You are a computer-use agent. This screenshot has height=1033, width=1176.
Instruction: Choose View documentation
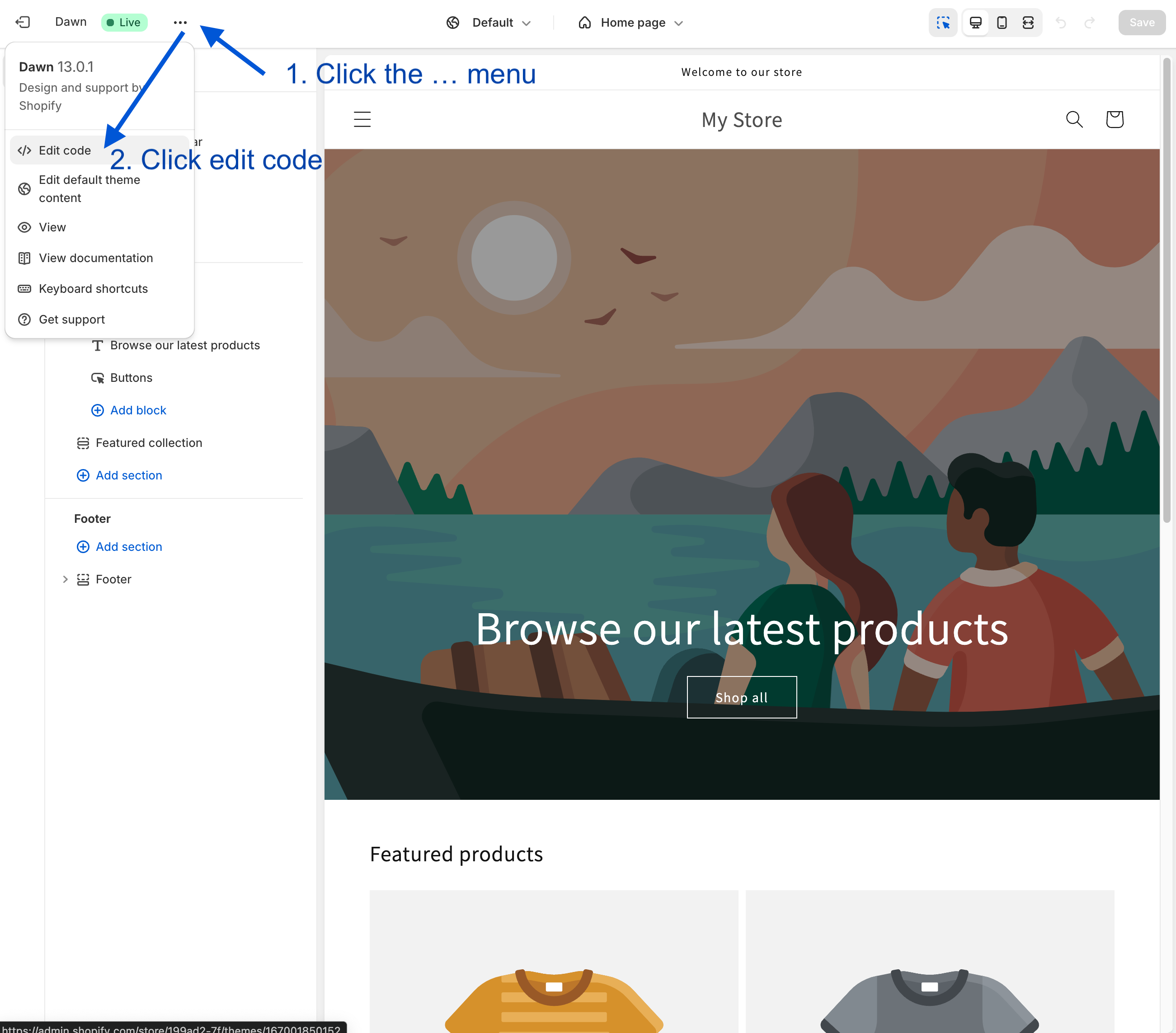point(95,258)
